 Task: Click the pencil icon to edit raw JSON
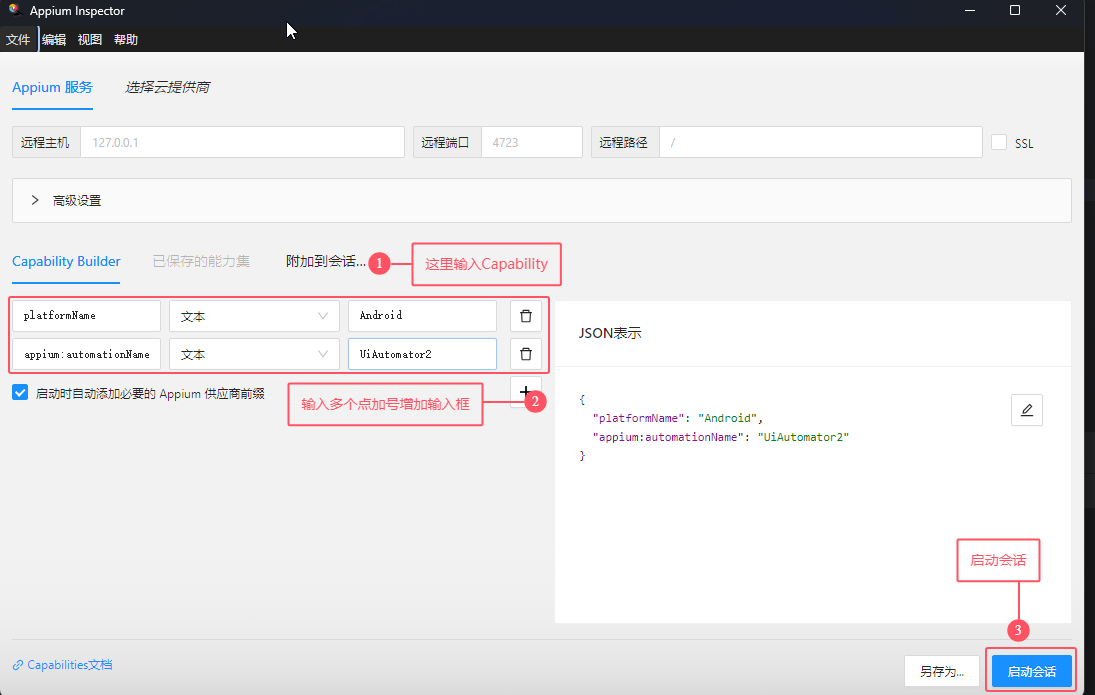[1027, 410]
